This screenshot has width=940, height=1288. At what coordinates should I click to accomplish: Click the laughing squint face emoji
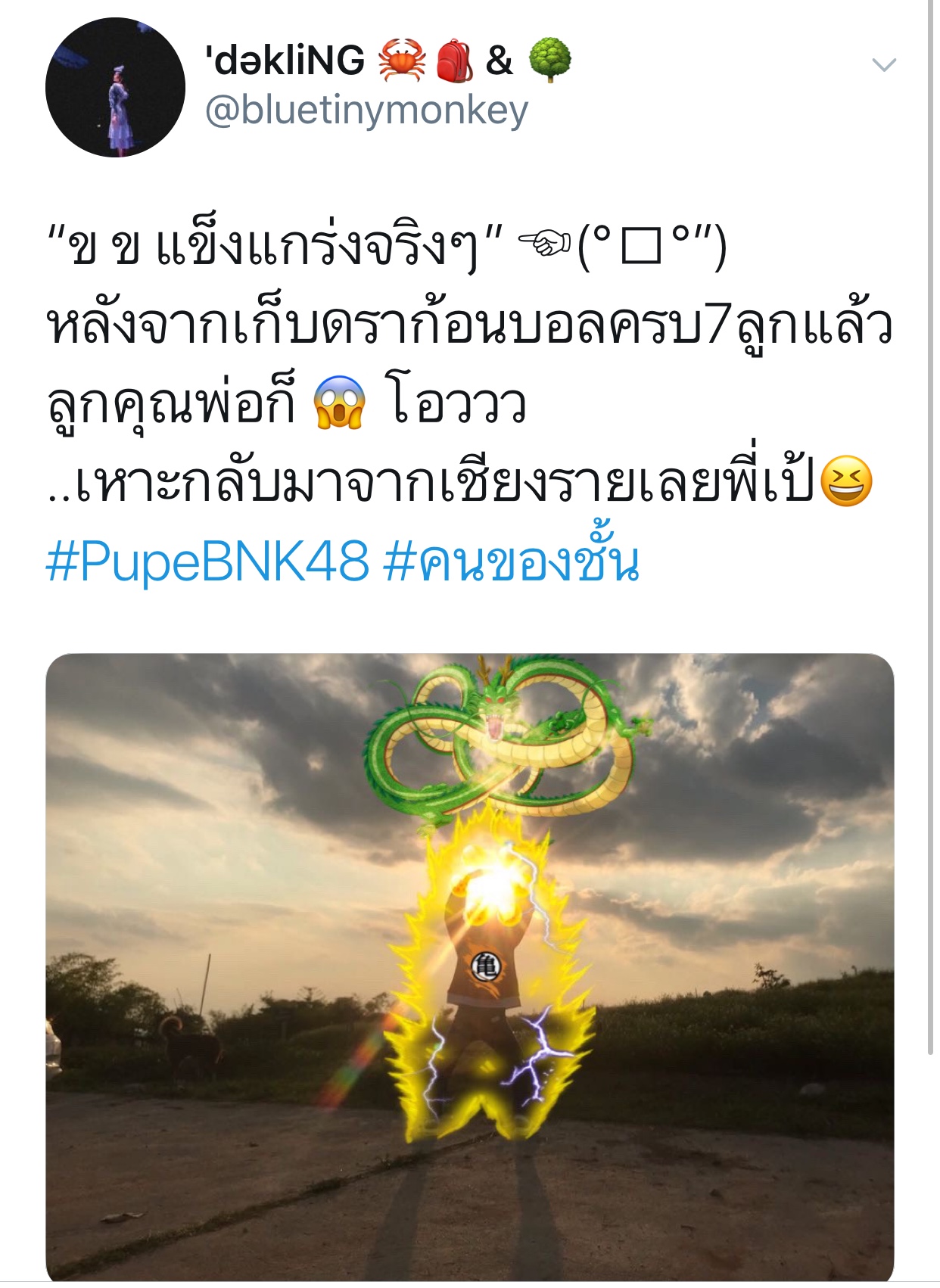(x=846, y=481)
